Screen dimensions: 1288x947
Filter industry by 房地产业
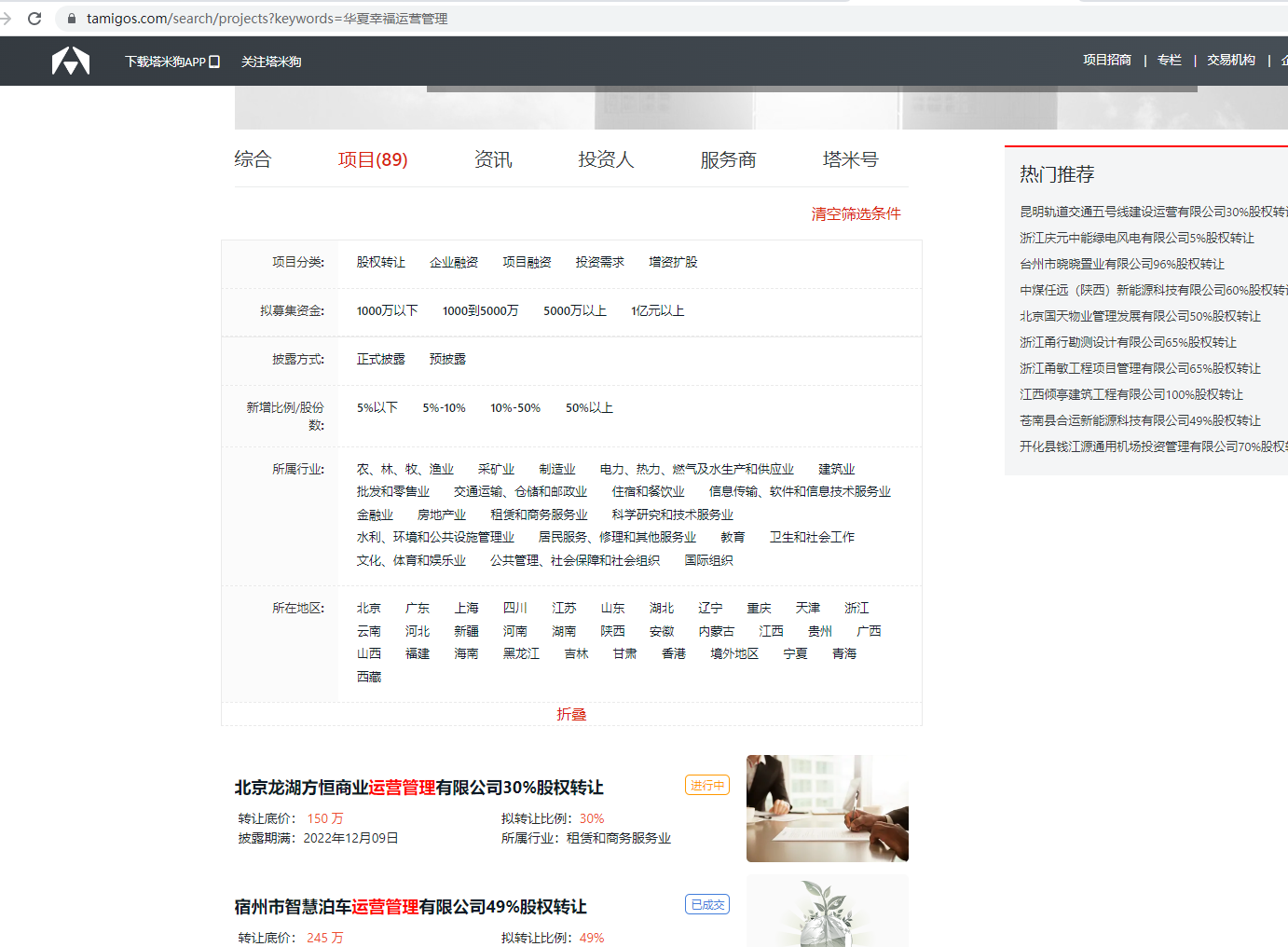(442, 515)
